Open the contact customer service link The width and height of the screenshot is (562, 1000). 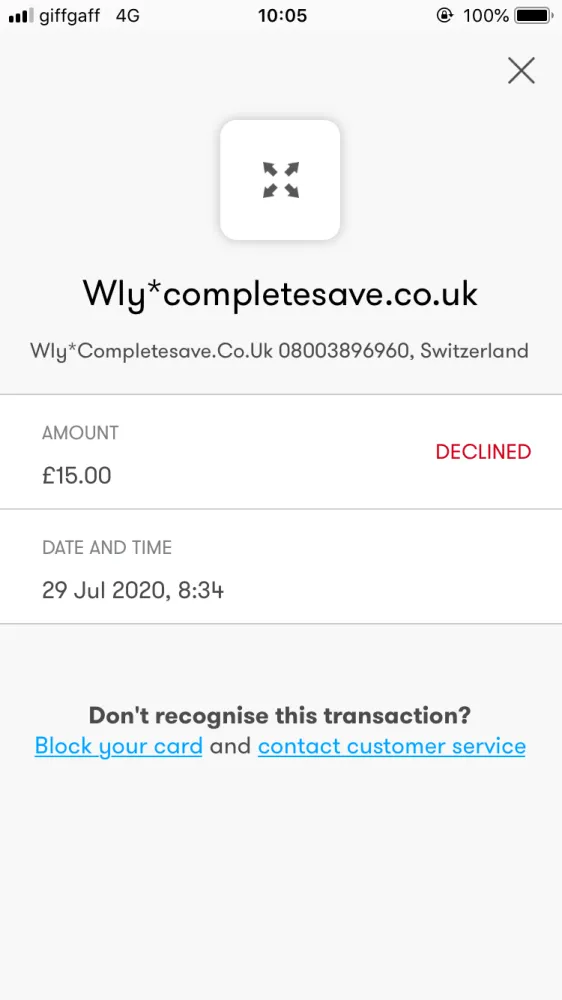point(392,746)
